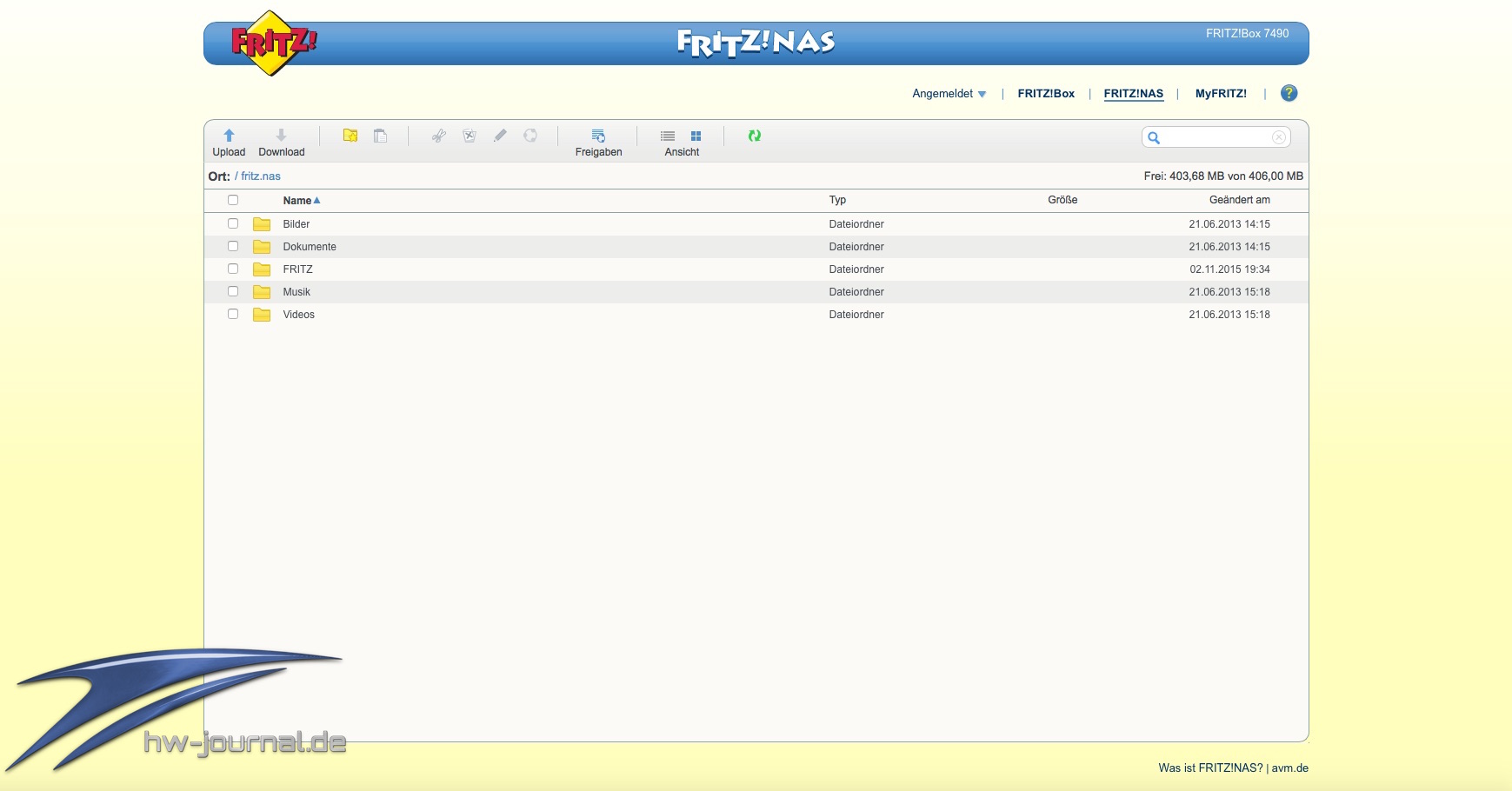
Task: Open the Musik folder name
Action: coord(296,292)
